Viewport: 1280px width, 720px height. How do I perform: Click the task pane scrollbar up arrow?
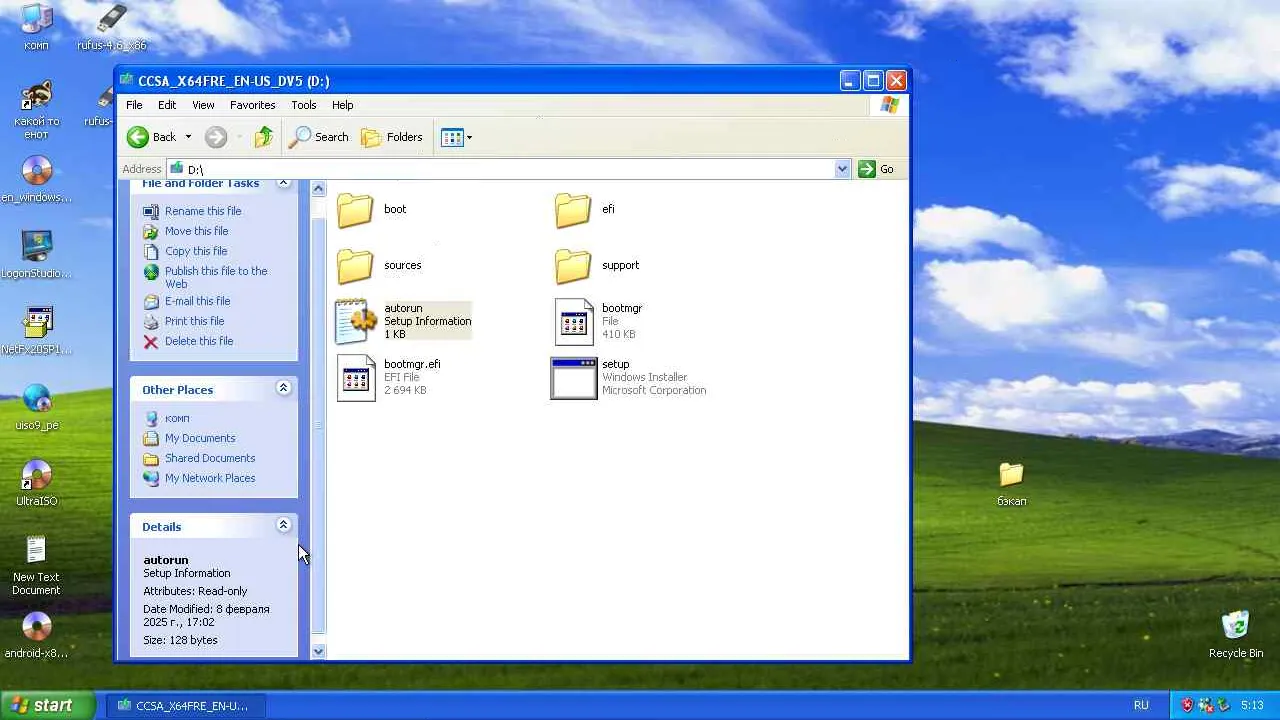(318, 188)
